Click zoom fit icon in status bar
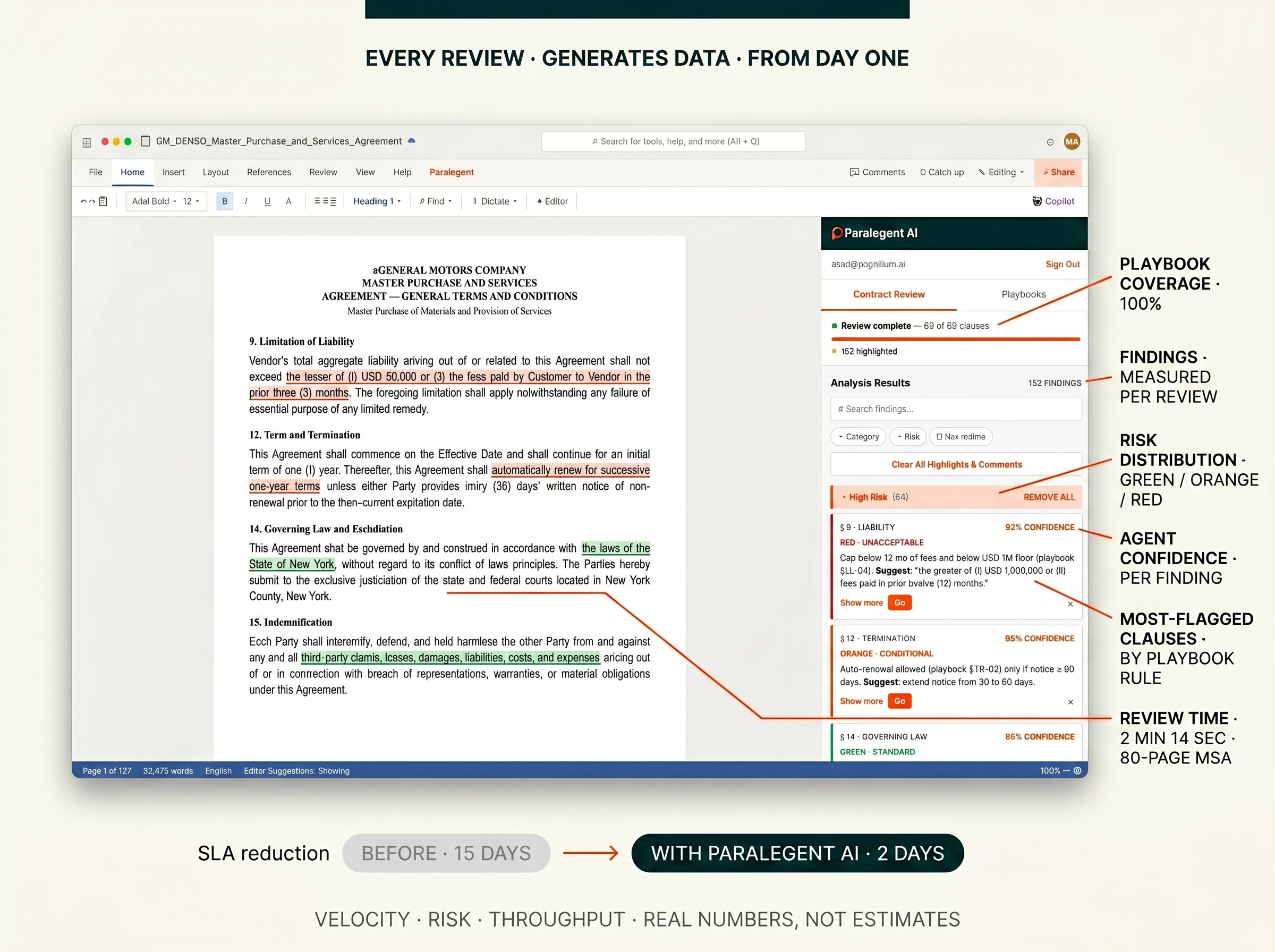Image resolution: width=1275 pixels, height=952 pixels. 1077,770
